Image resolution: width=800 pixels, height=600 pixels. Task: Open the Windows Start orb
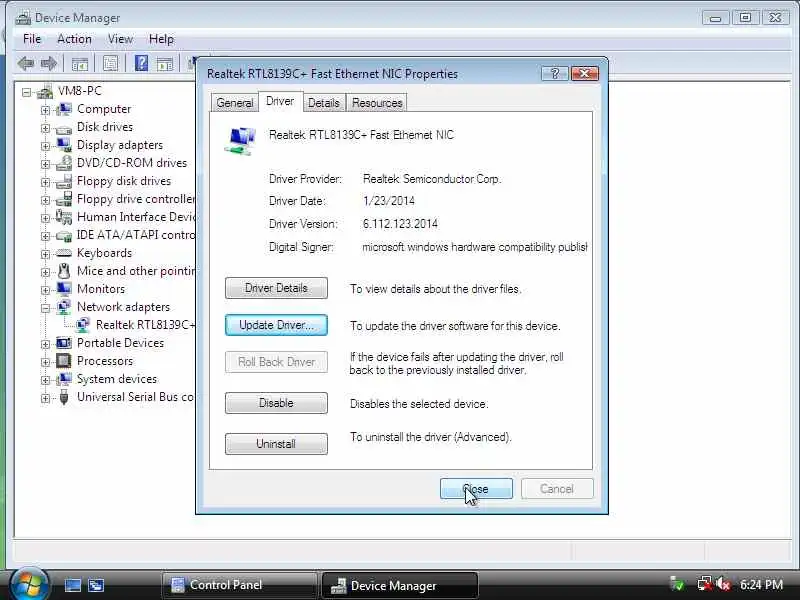pyautogui.click(x=29, y=584)
